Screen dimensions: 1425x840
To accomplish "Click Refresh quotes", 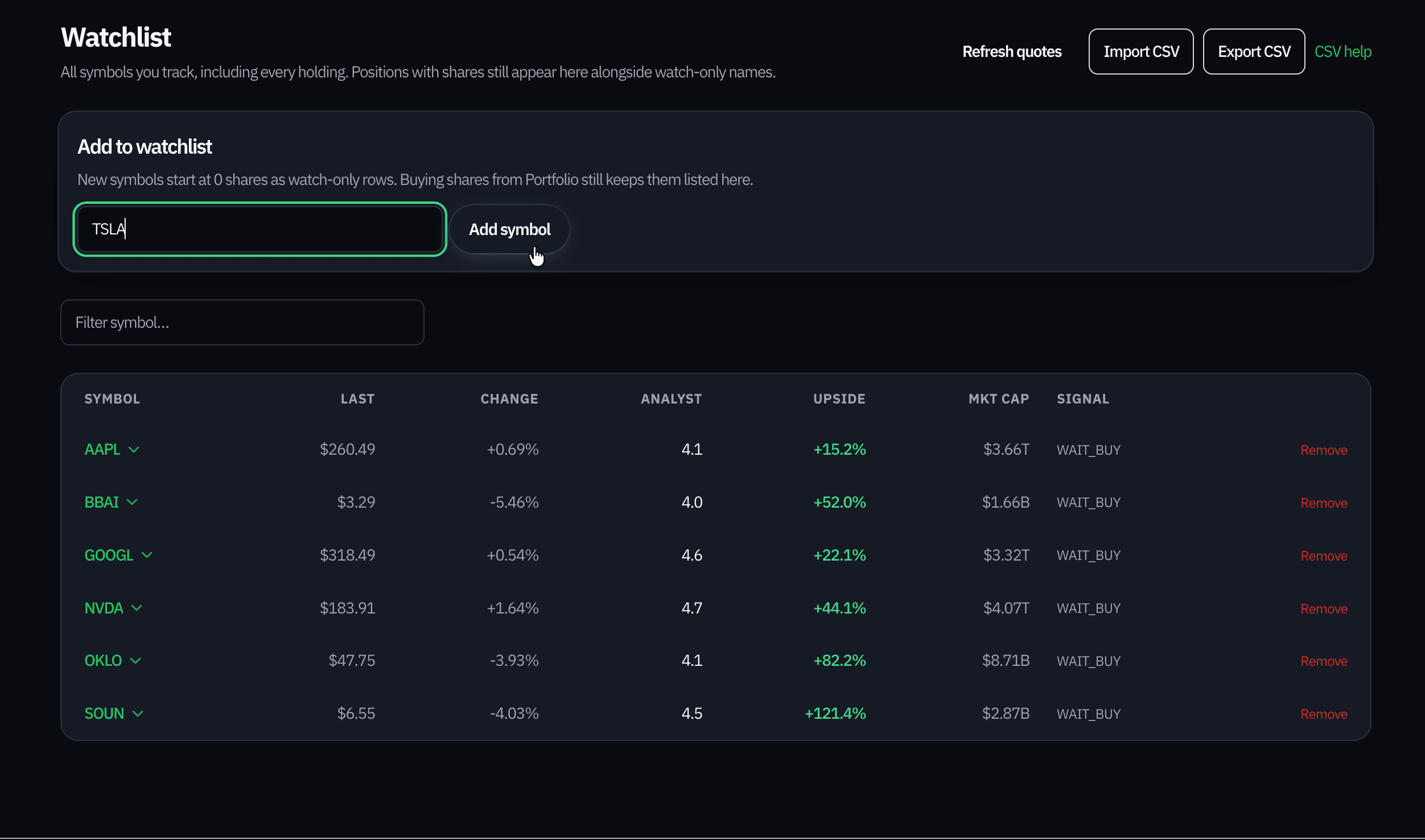I will point(1012,52).
